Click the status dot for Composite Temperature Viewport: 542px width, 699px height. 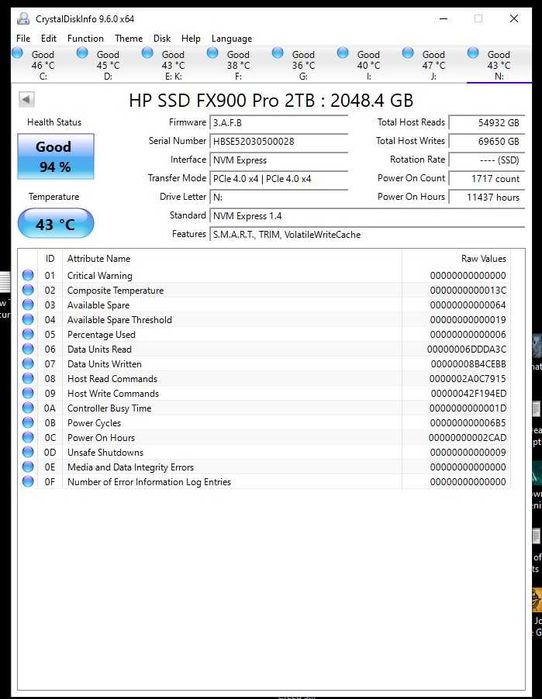[28, 290]
